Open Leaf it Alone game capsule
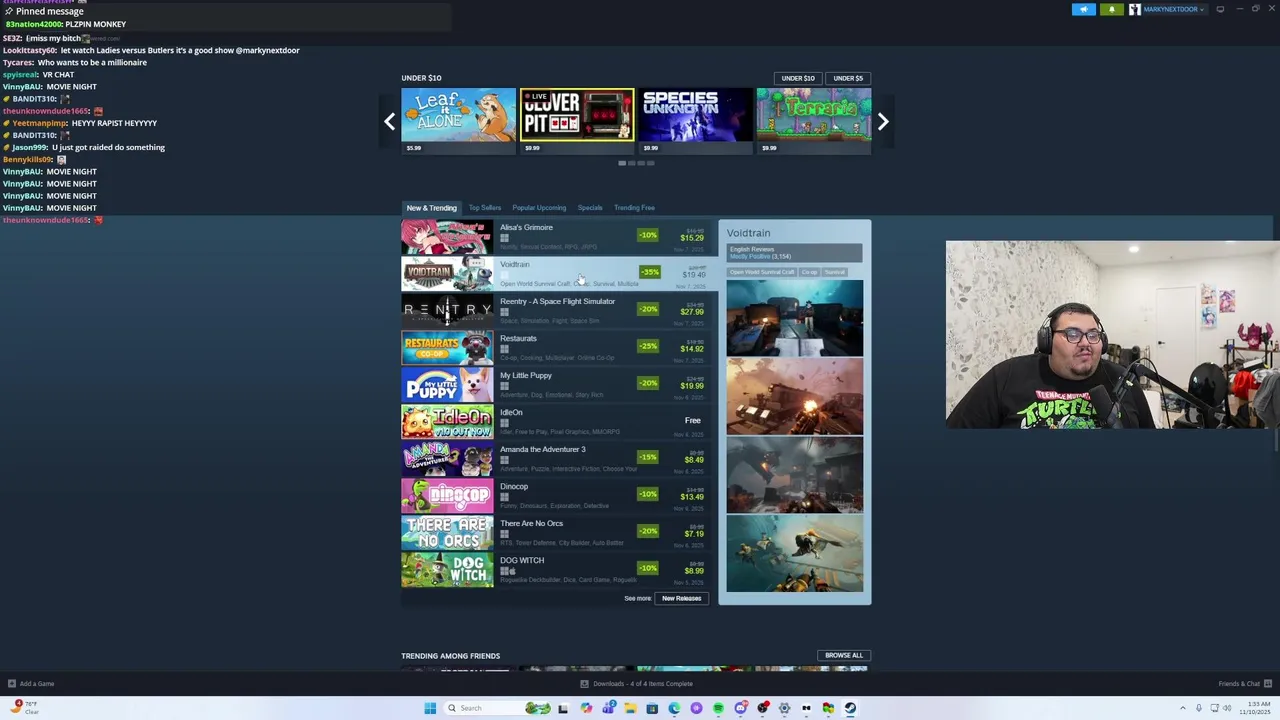1280x720 pixels. (x=458, y=121)
